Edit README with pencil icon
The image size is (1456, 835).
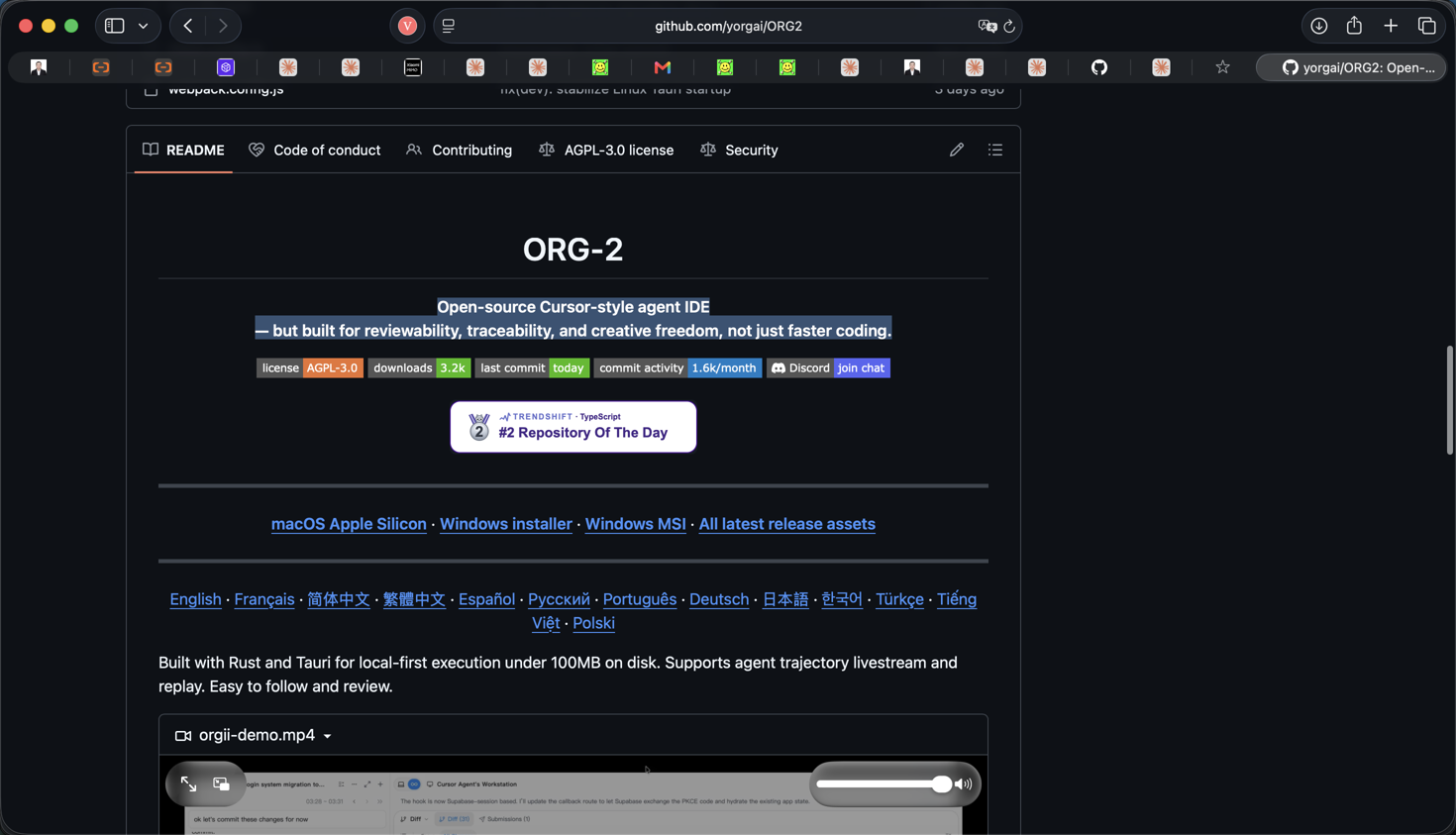point(957,150)
